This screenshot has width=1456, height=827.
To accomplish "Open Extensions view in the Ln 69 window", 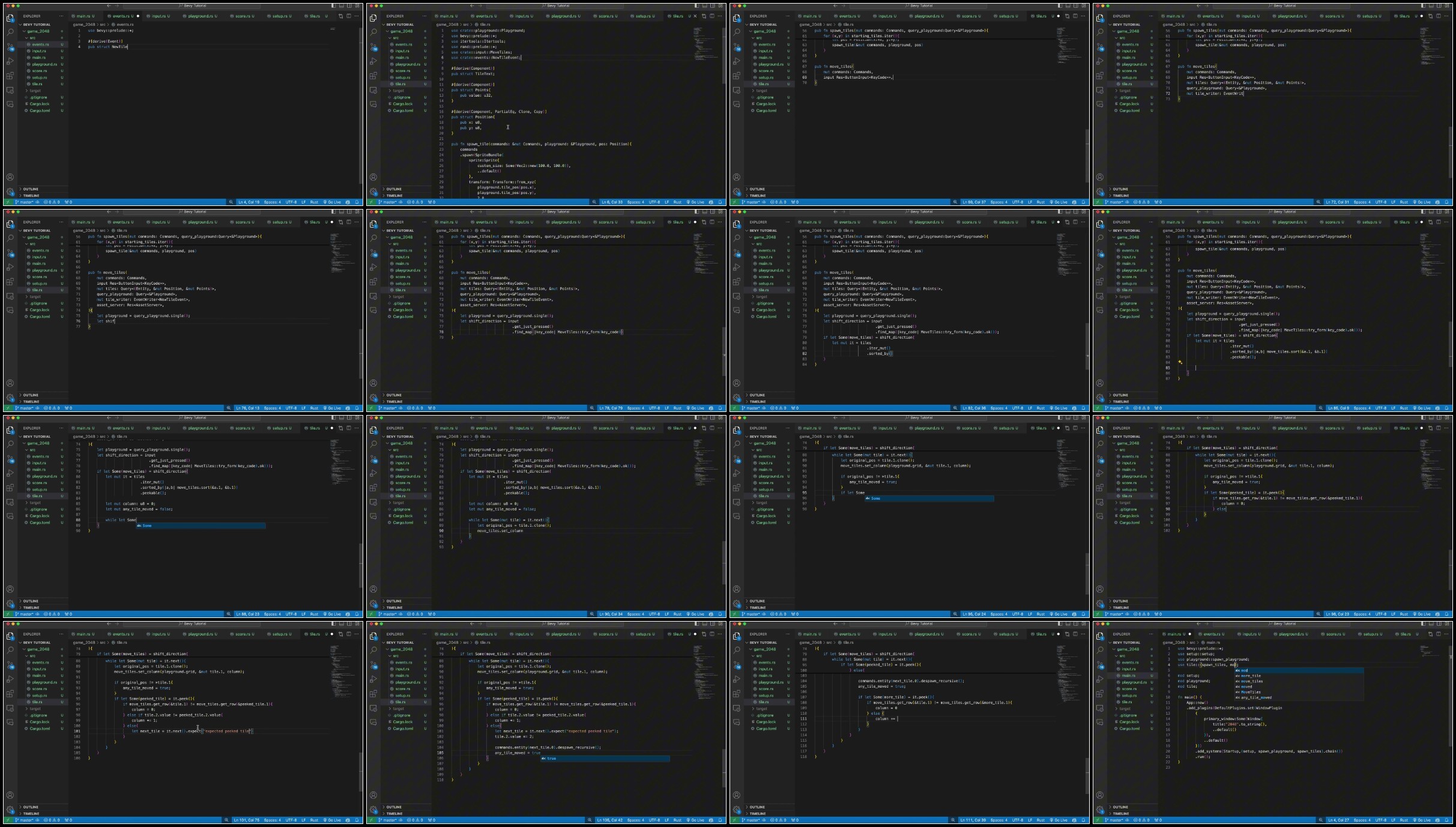I will pos(737,76).
